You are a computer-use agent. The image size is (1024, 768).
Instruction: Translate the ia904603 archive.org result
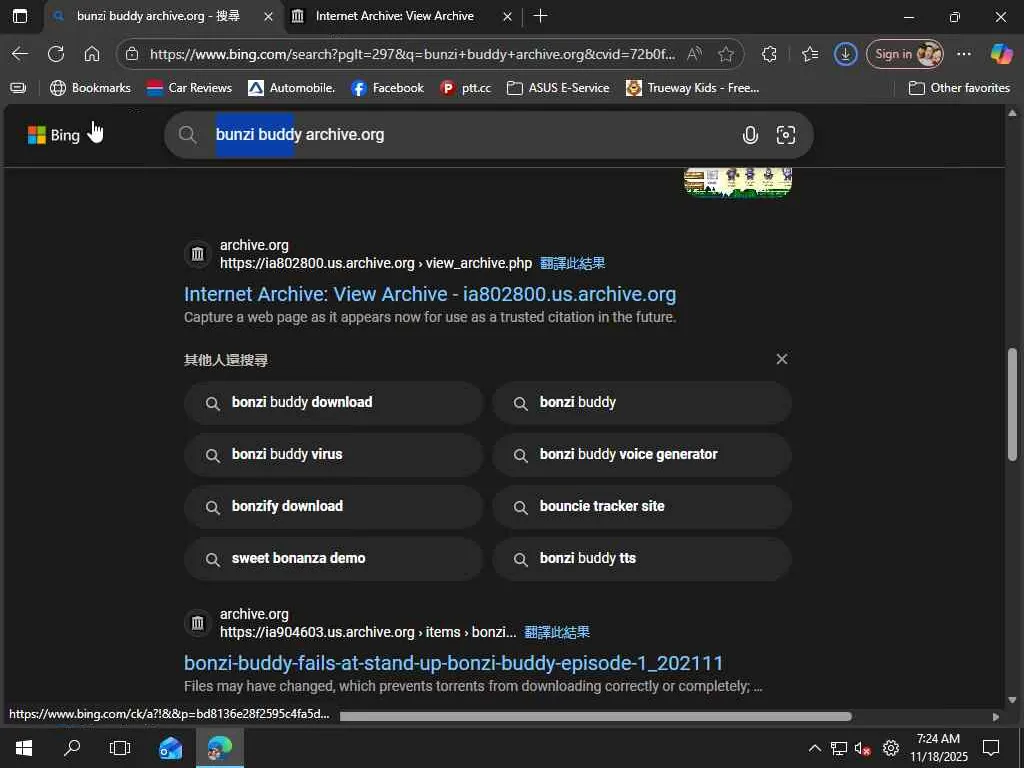coord(556,632)
